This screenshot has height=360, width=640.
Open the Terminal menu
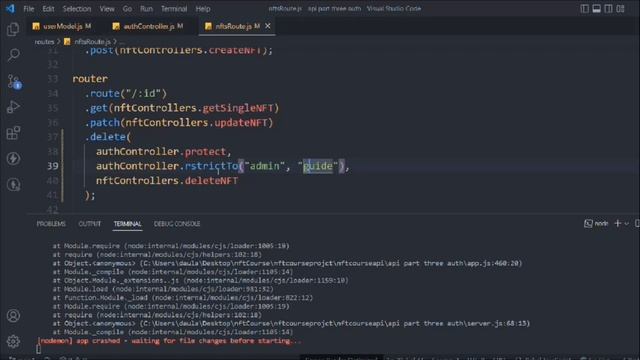click(x=174, y=9)
